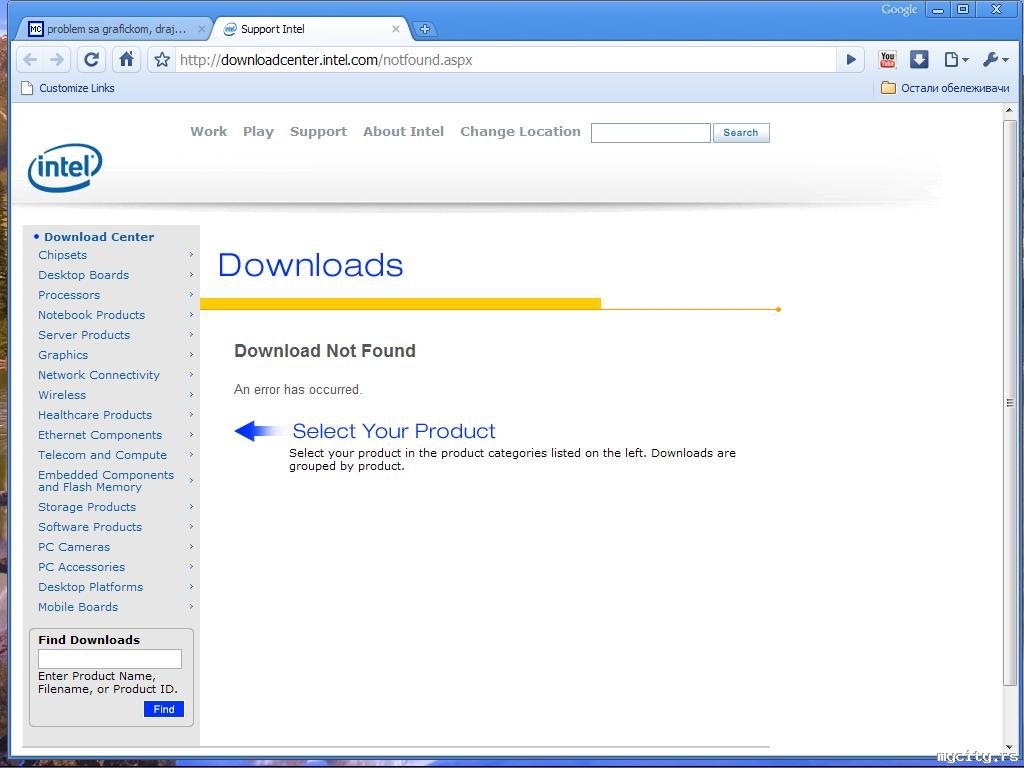The height and width of the screenshot is (768, 1024).
Task: Click the Intel logo
Action: point(65,167)
